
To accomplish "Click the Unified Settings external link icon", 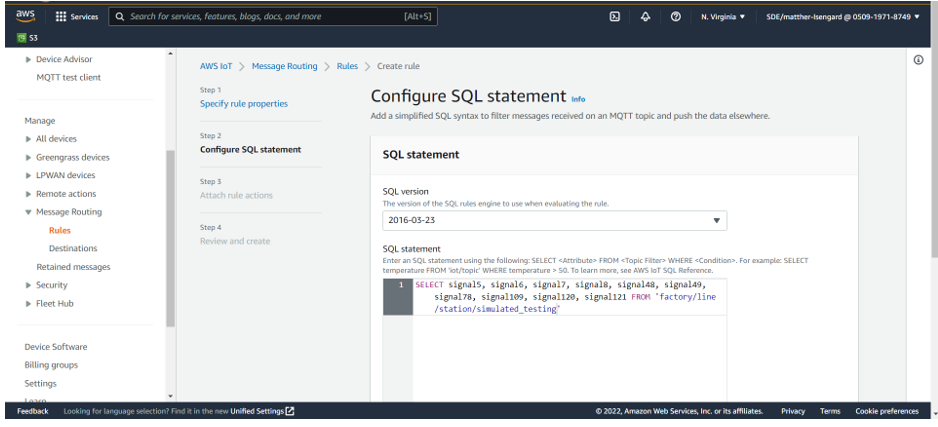I will coord(290,411).
